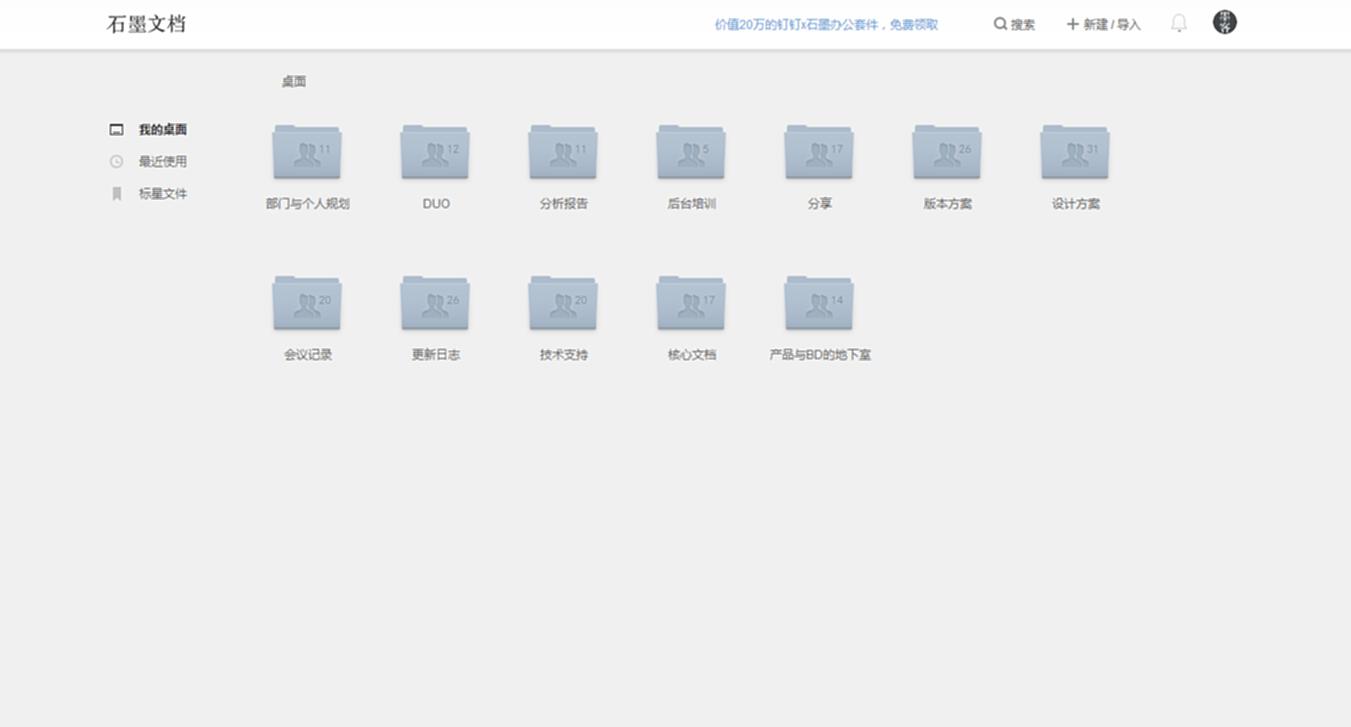The height and width of the screenshot is (727, 1351).
Task: Click the 设计方案 folder name
Action: (1075, 204)
